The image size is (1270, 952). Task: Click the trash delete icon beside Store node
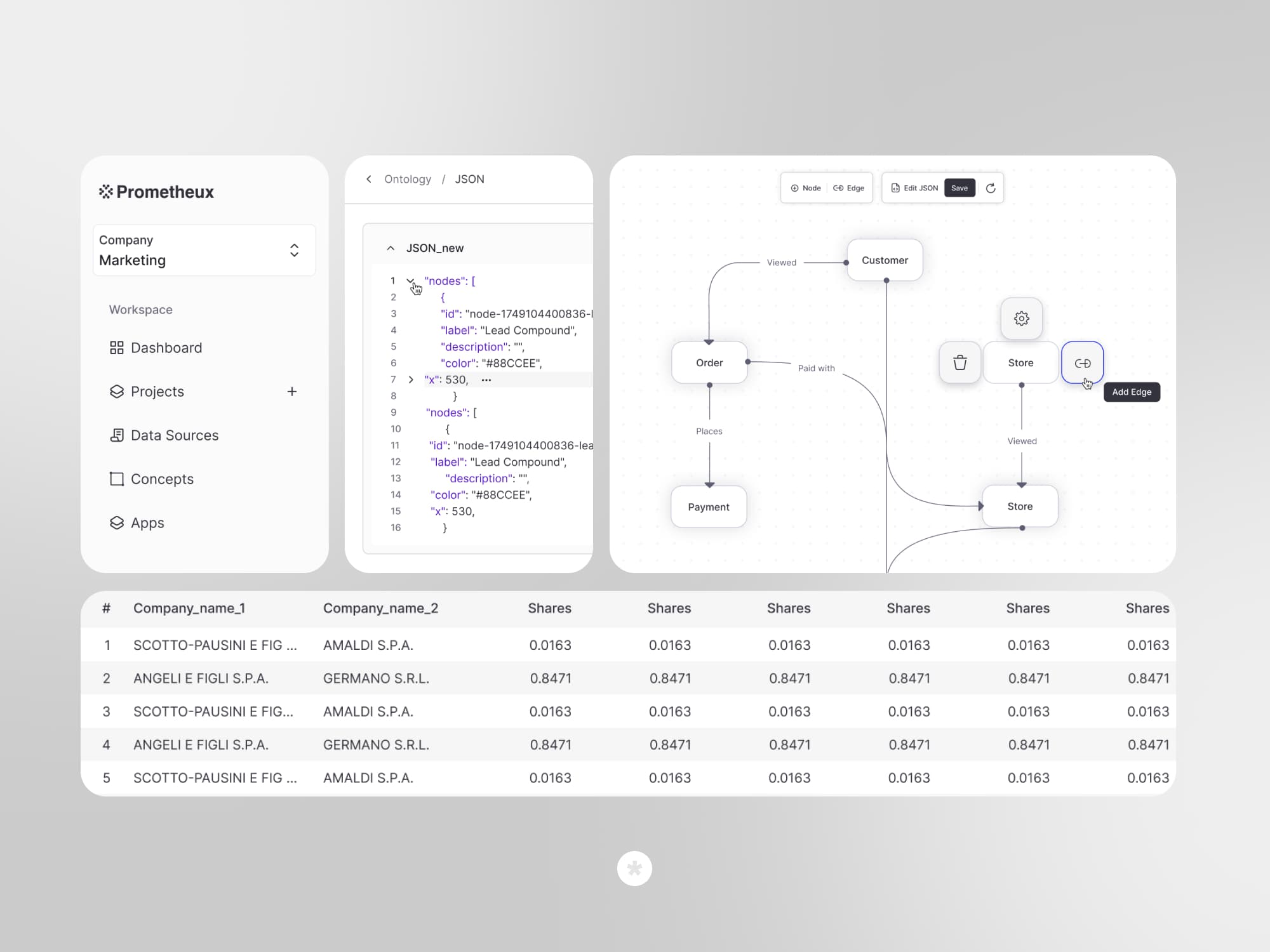click(959, 362)
